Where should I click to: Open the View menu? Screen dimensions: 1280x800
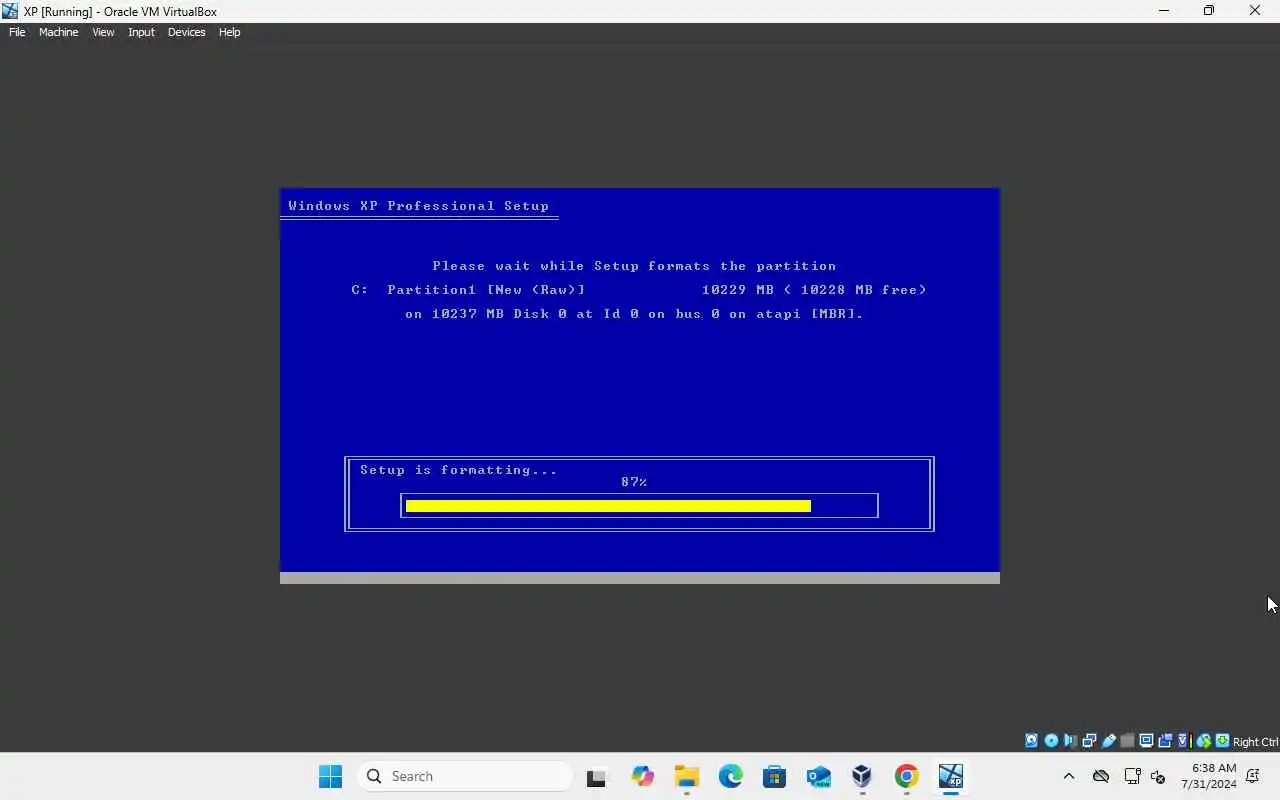[103, 32]
